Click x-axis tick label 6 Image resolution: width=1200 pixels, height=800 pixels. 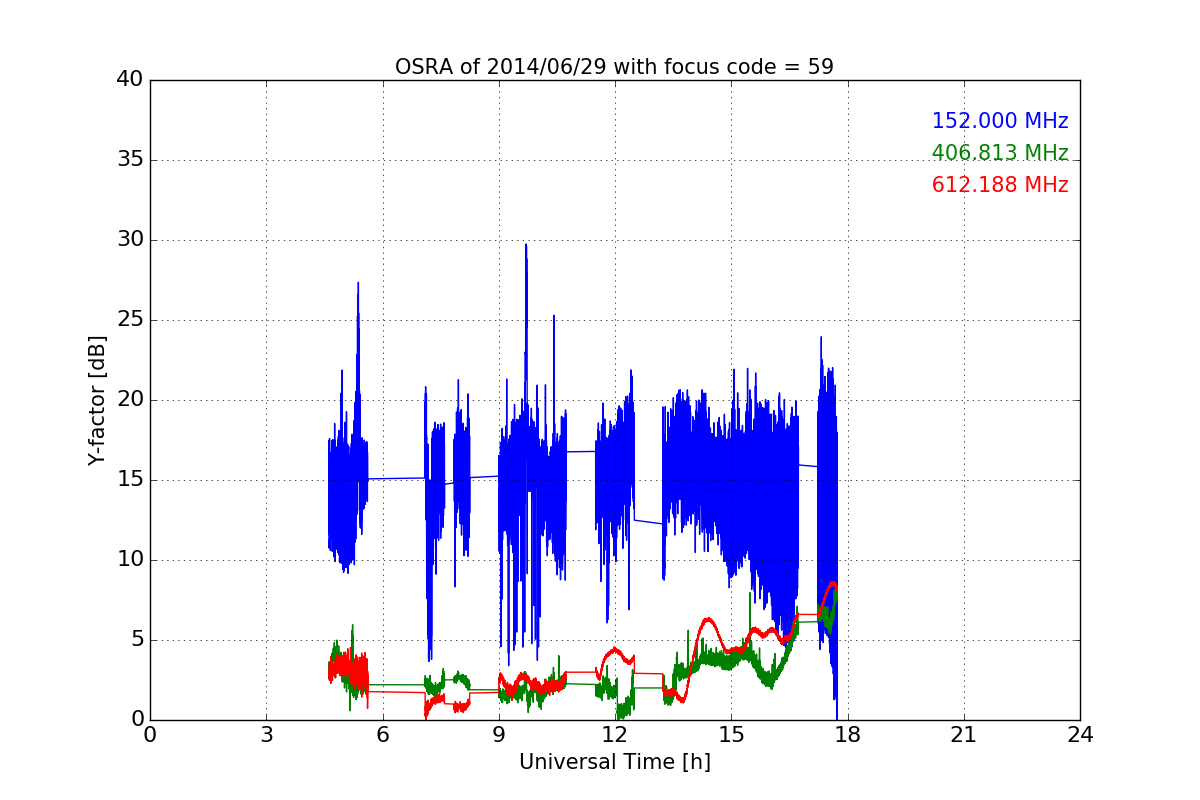click(x=382, y=734)
